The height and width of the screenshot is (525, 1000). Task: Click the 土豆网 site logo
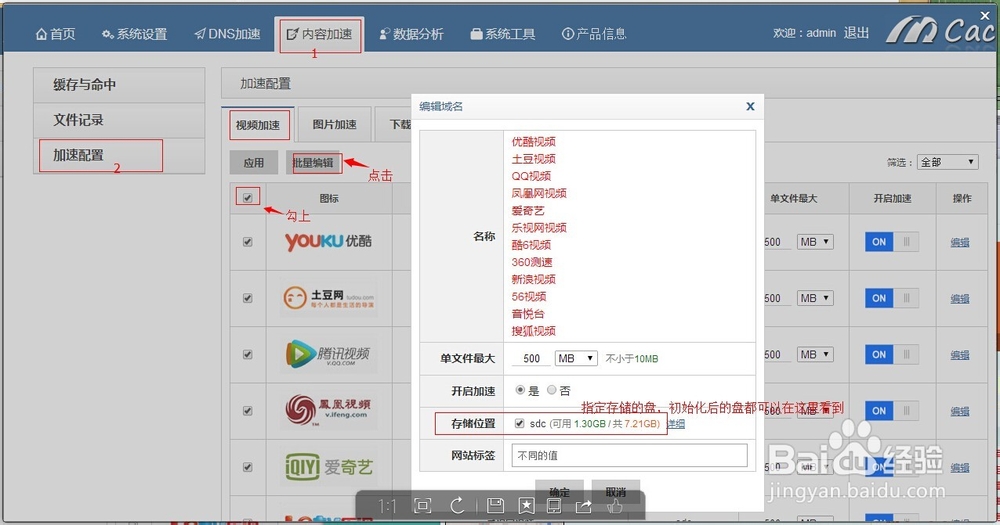click(x=328, y=298)
